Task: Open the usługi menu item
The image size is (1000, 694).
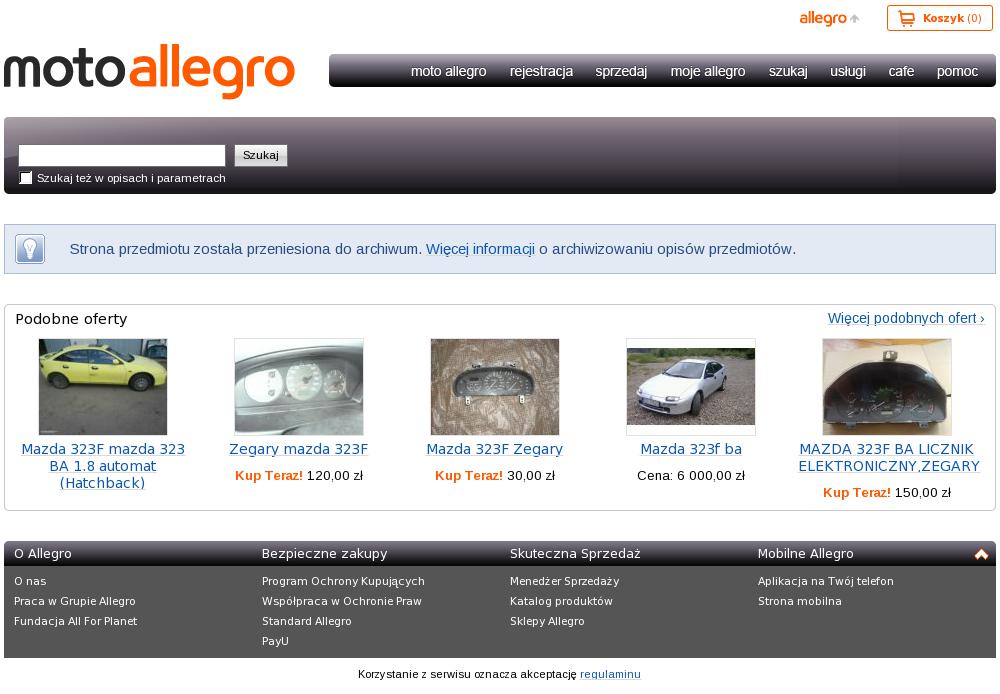Action: [x=848, y=71]
